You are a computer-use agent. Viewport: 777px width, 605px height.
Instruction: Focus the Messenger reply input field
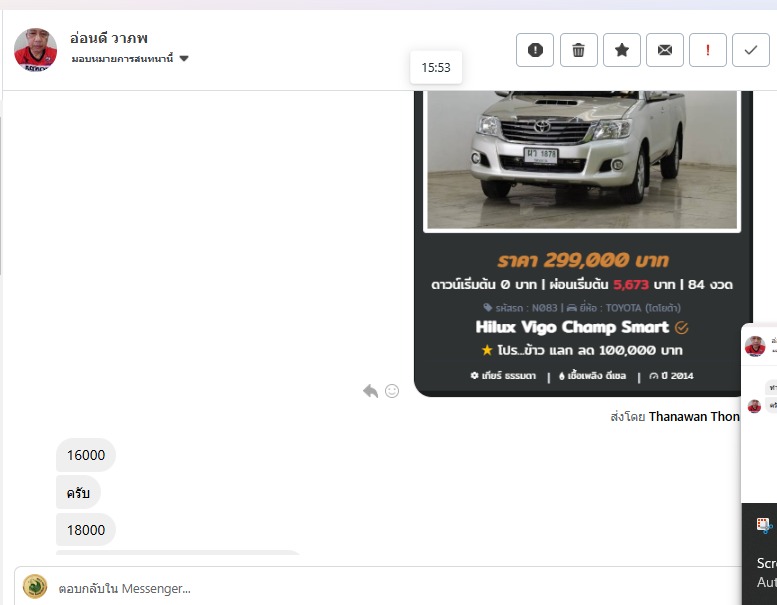(x=377, y=588)
